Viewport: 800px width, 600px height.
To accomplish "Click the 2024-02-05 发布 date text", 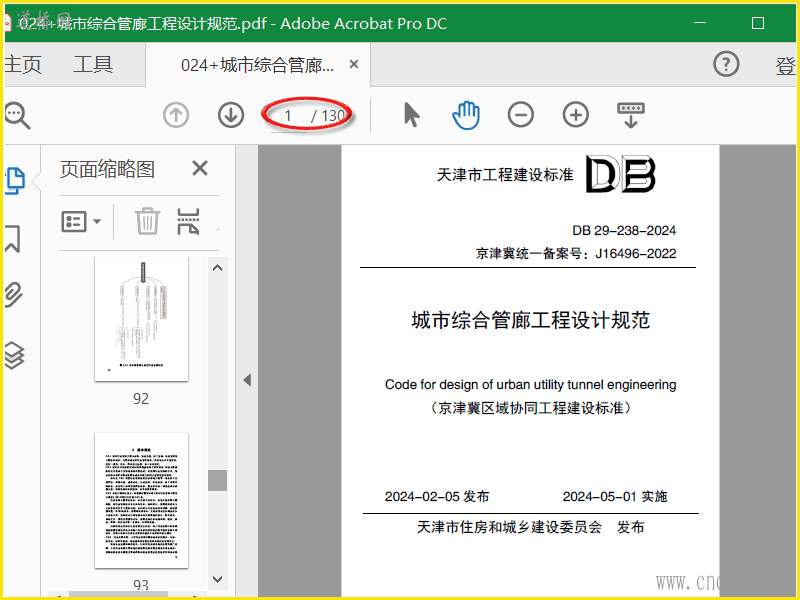I will pos(437,496).
